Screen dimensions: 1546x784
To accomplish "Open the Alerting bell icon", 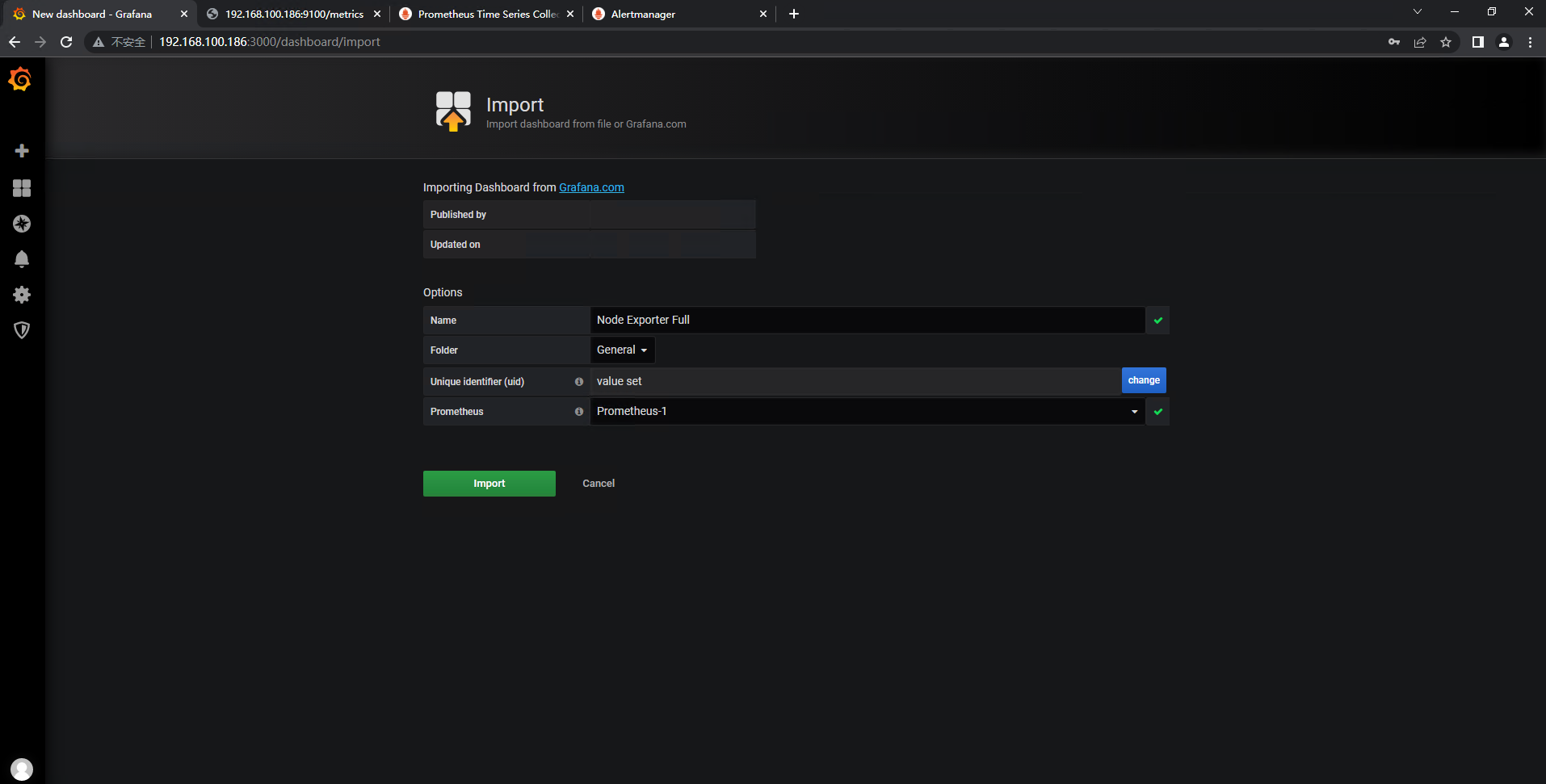I will (x=22, y=259).
